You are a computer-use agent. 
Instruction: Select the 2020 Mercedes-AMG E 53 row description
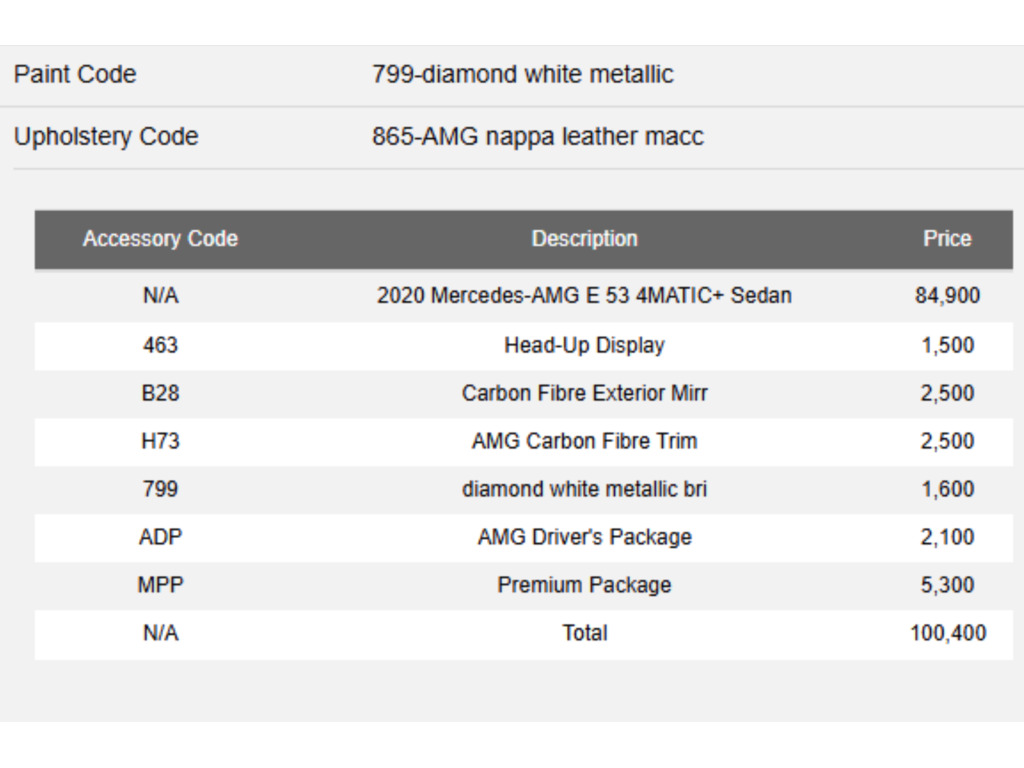(x=584, y=296)
